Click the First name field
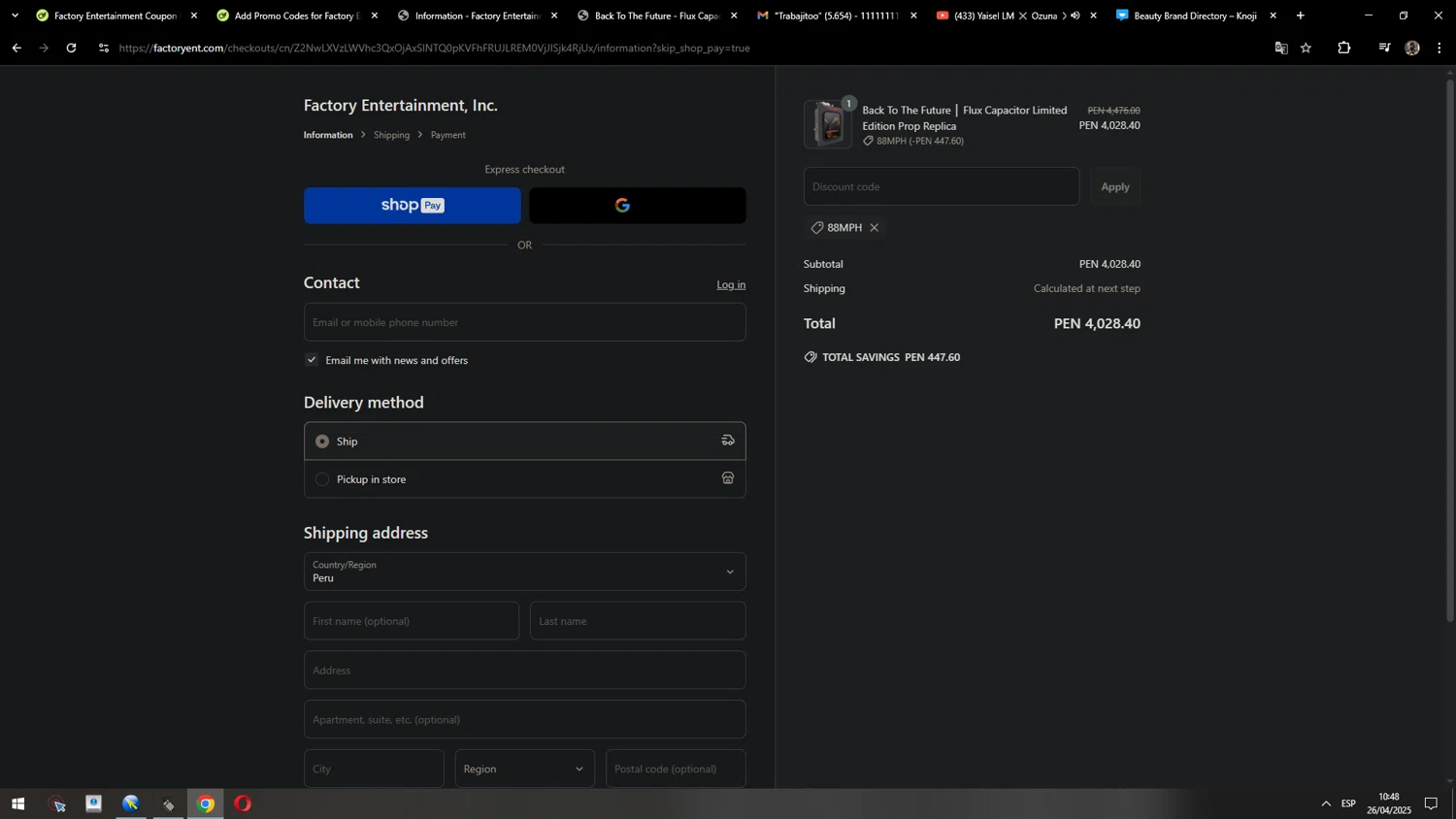 point(411,621)
